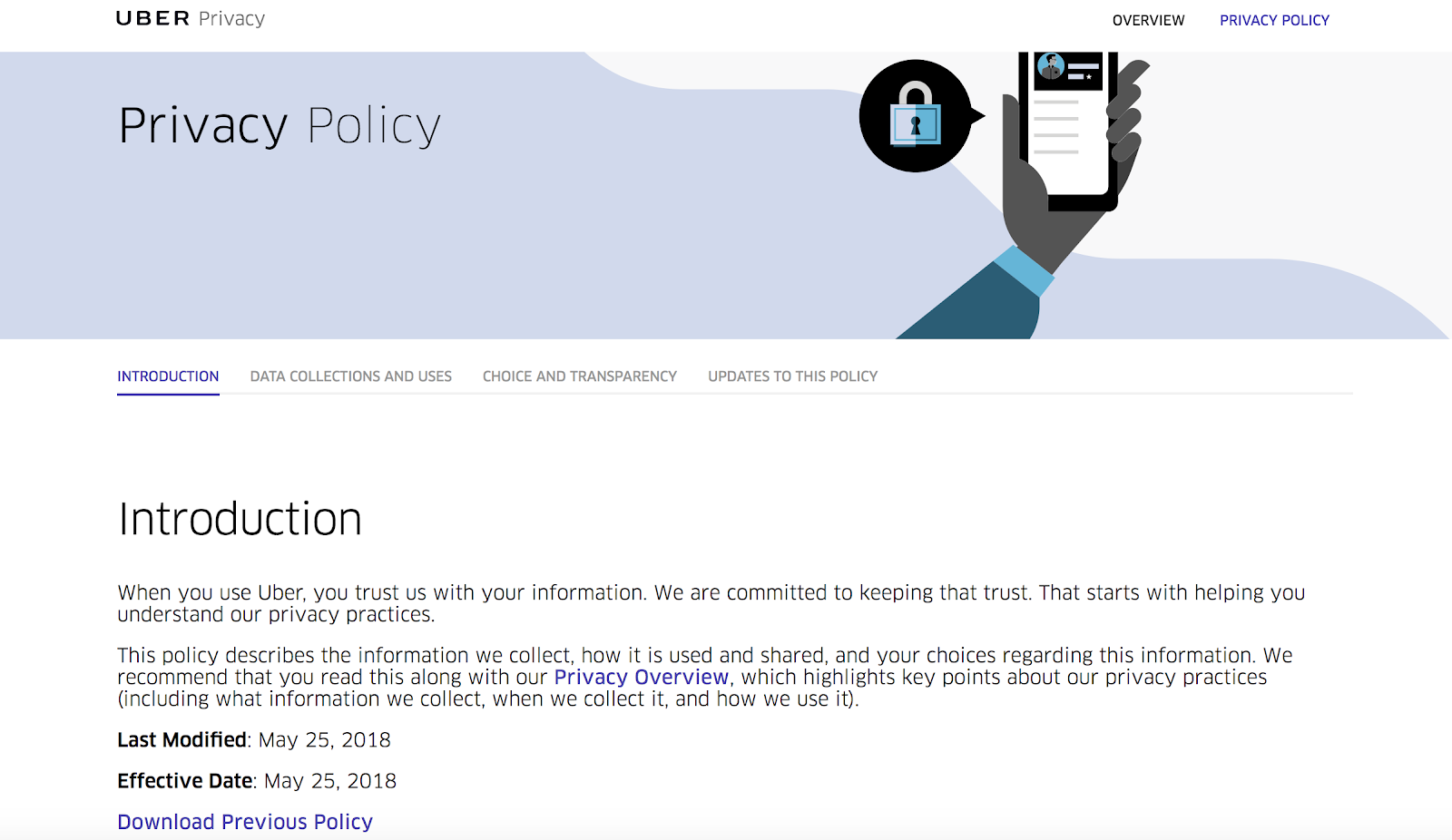Click the phone illustration in banner
The width and height of the screenshot is (1452, 840).
tap(1068, 130)
